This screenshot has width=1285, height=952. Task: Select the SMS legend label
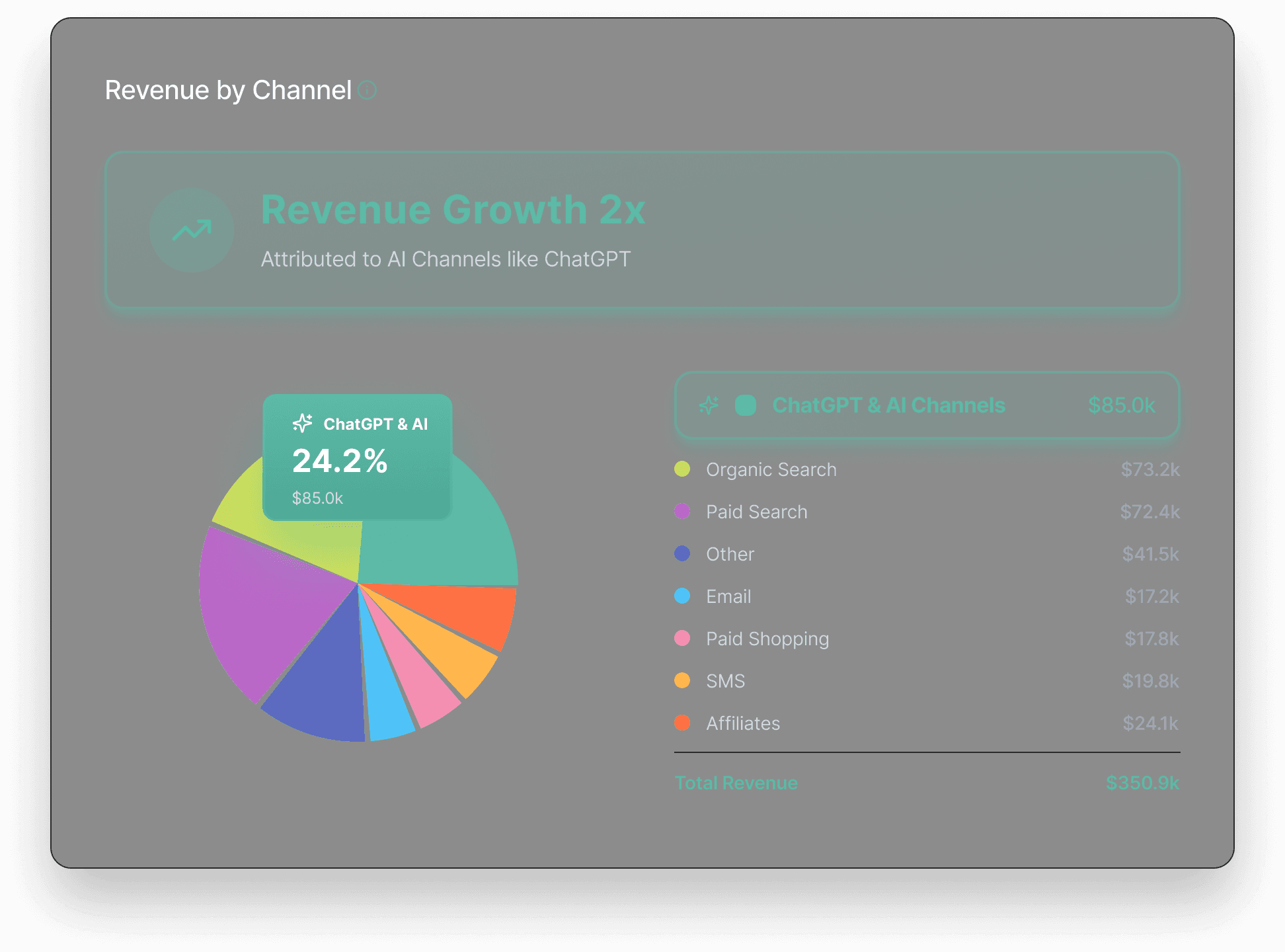click(x=725, y=681)
